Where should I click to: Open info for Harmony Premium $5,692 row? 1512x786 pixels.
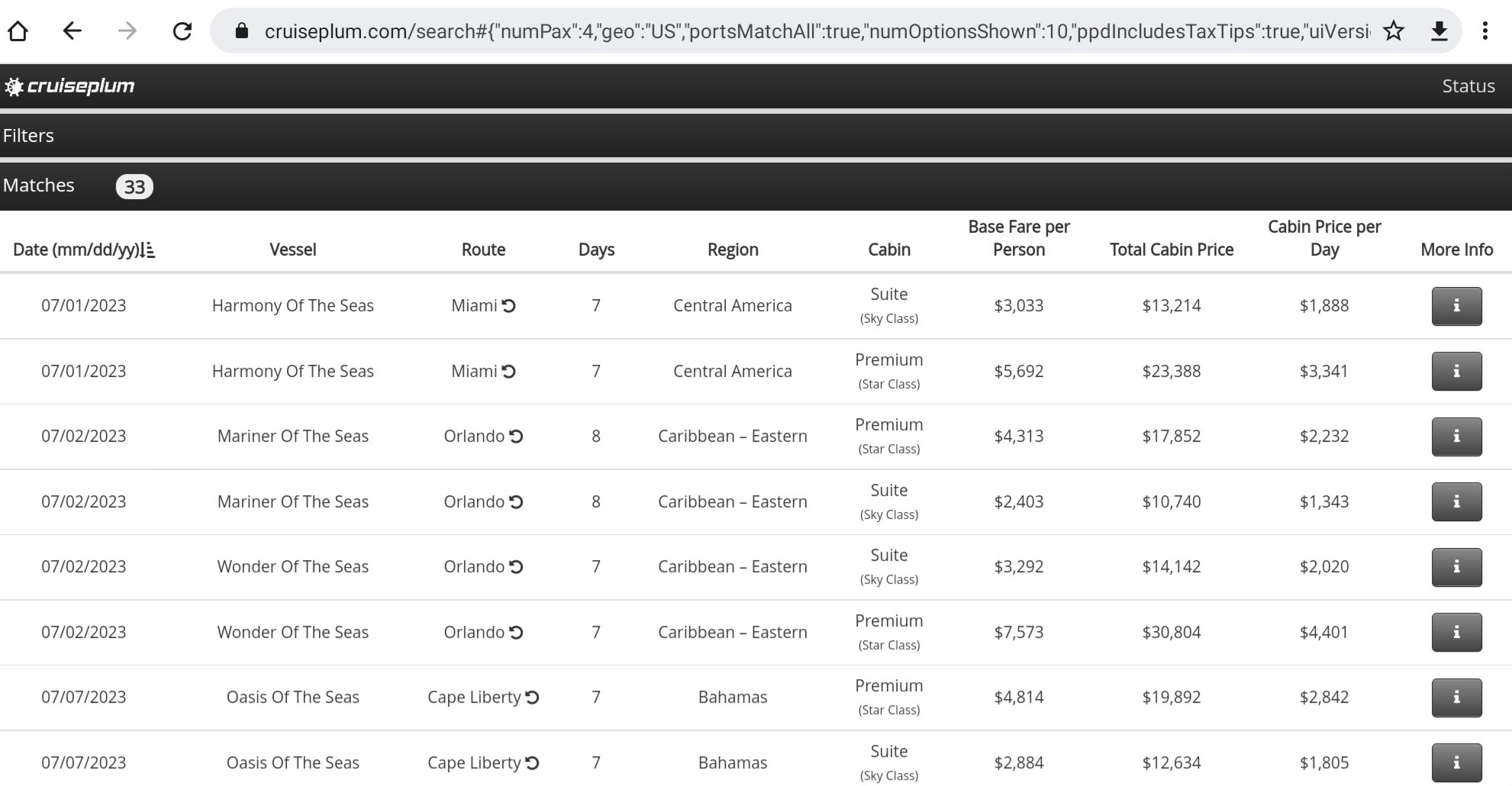tap(1456, 372)
